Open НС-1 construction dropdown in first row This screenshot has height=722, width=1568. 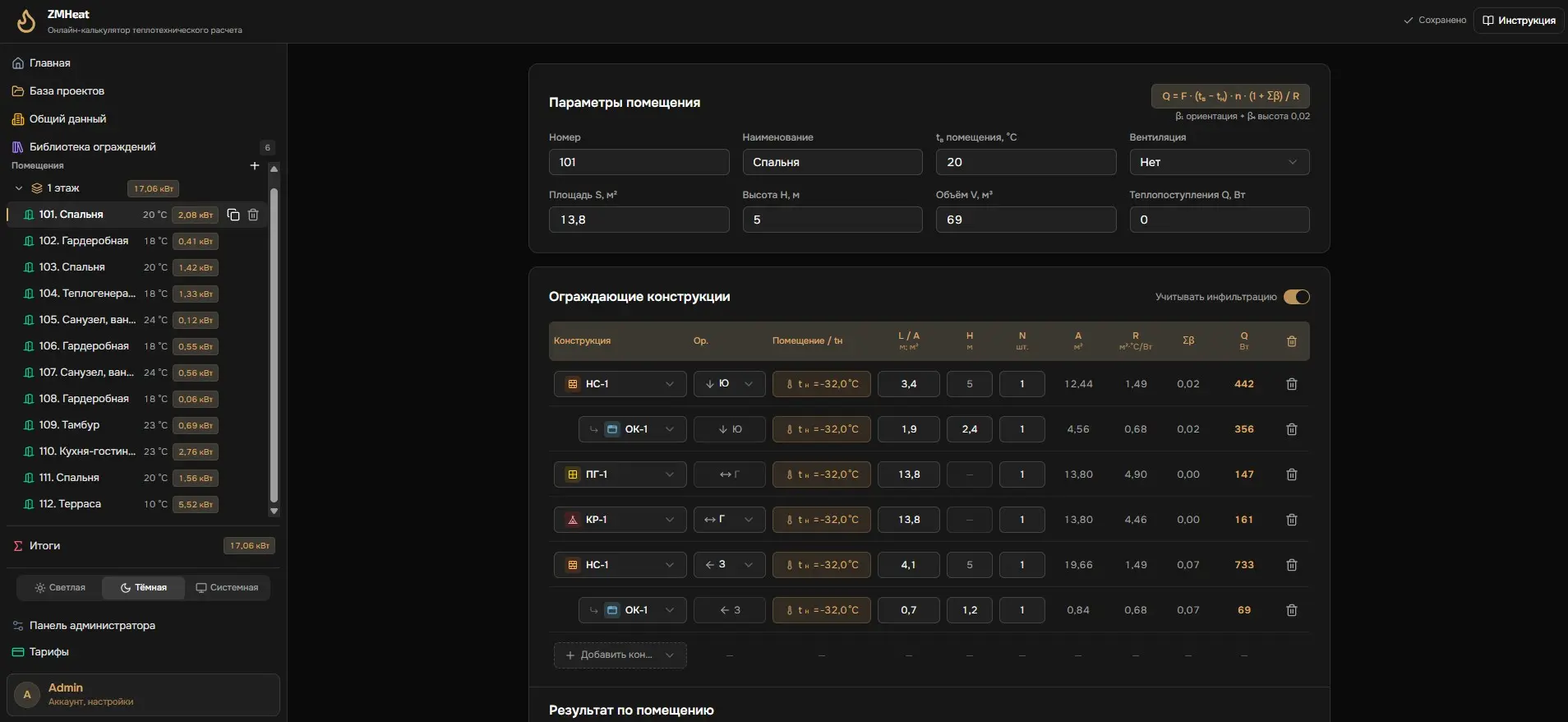pos(620,384)
